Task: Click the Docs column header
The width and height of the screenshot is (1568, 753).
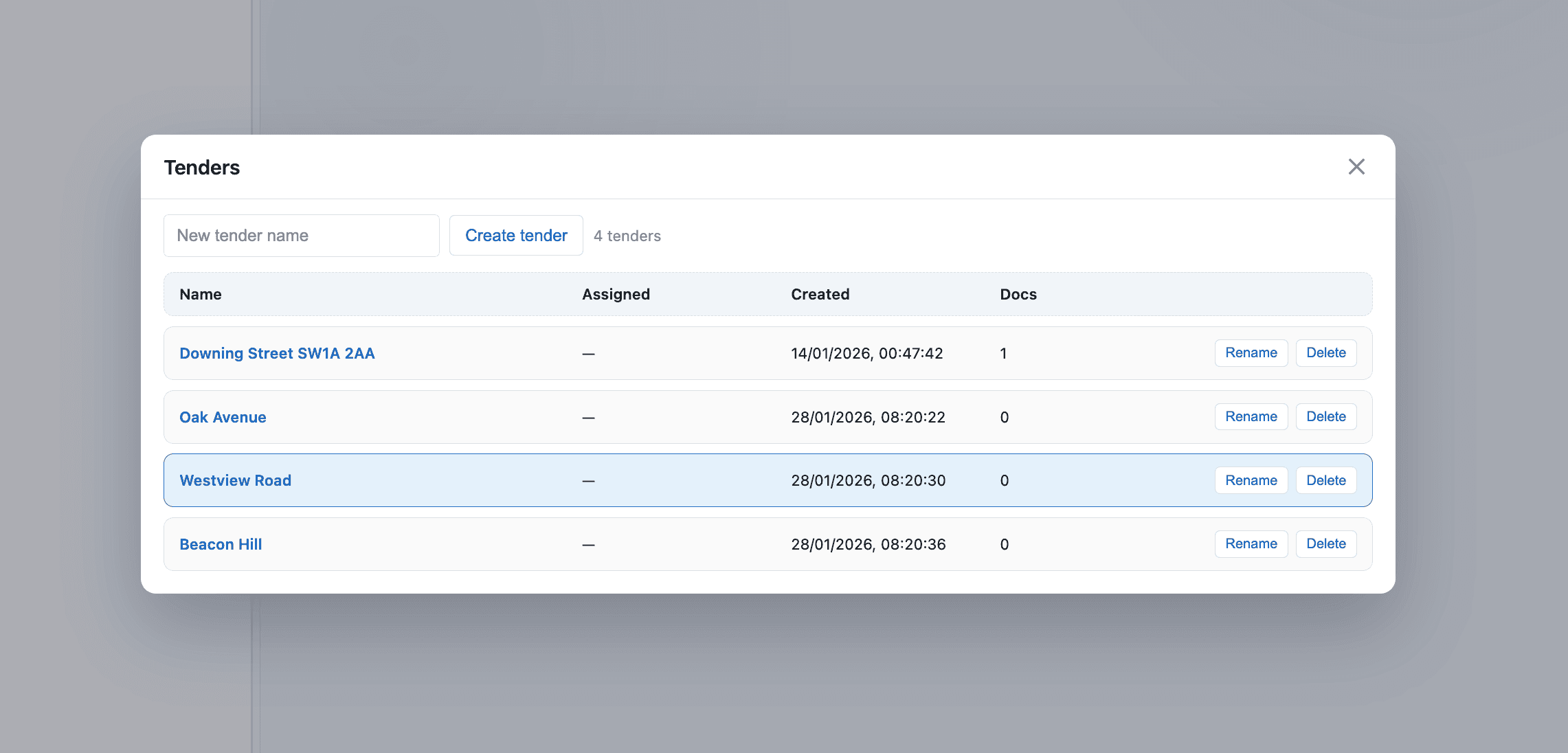Action: pos(1018,294)
